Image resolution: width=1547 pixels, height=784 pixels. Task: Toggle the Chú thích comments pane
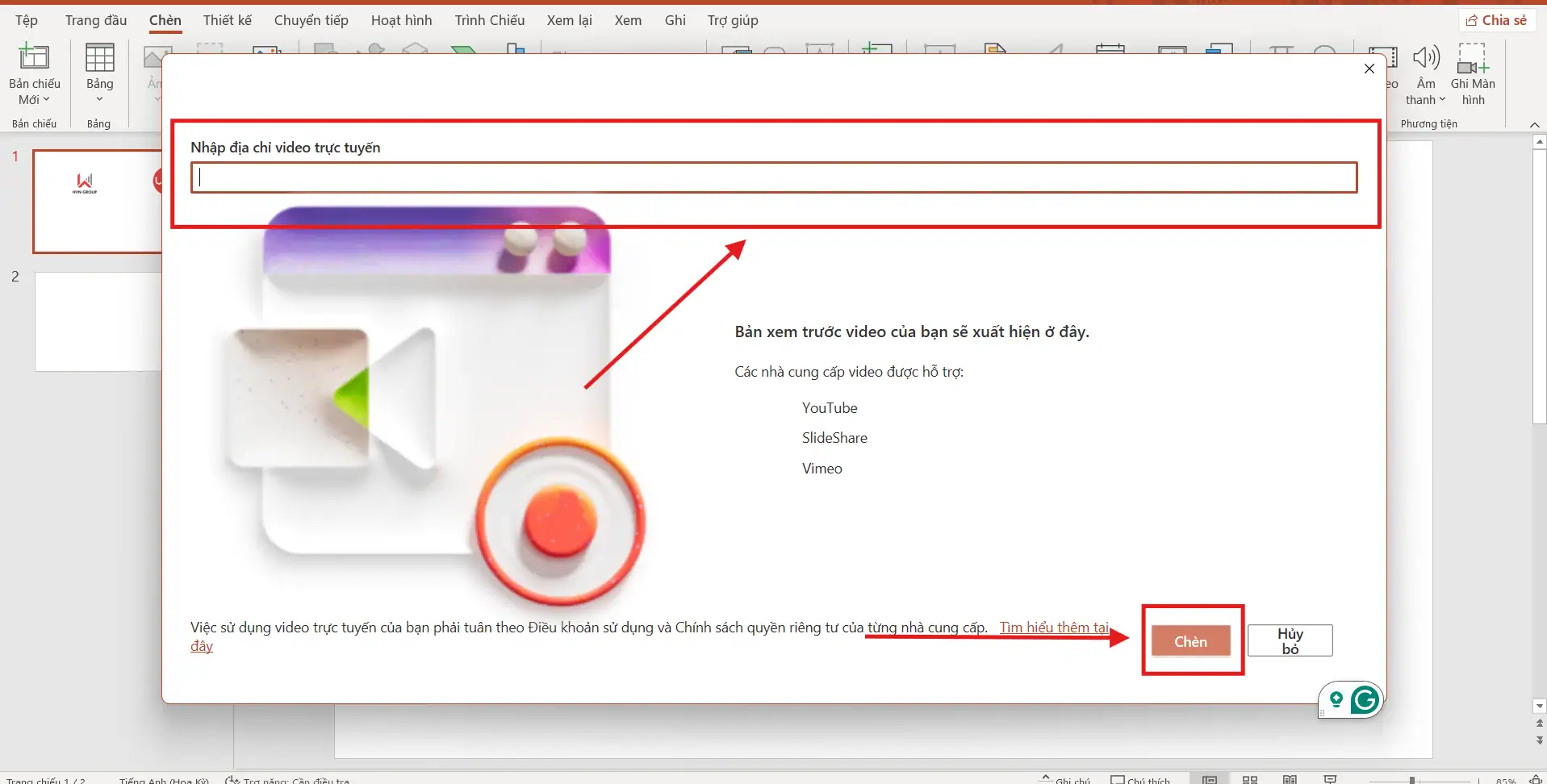point(1139,779)
